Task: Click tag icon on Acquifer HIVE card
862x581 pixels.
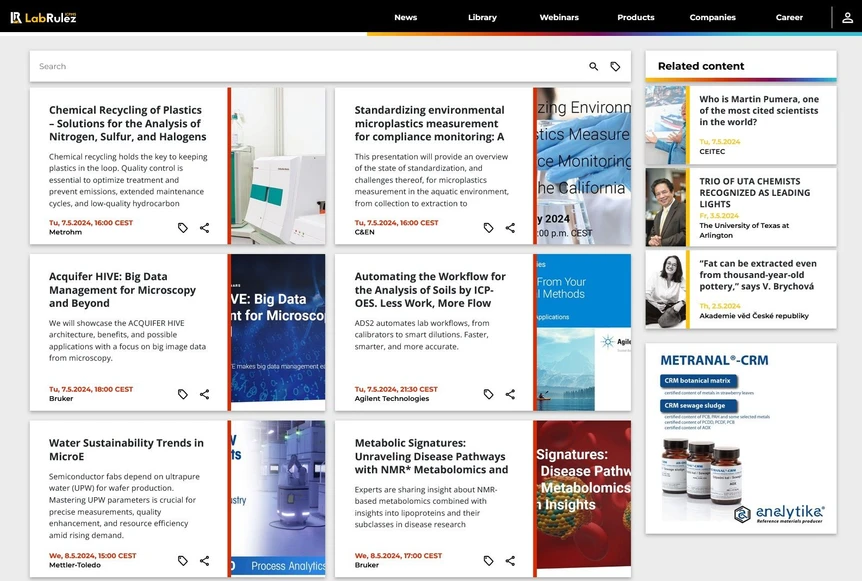Action: pyautogui.click(x=183, y=394)
